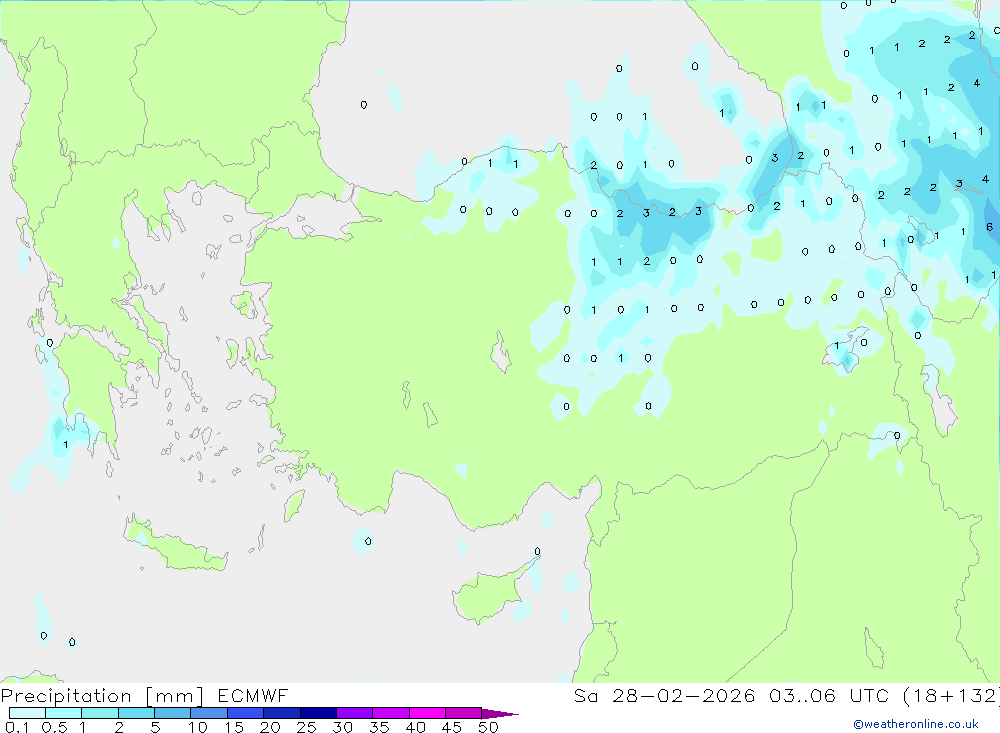Click the "0.1" legend tick label
The width and height of the screenshot is (1000, 733).
click(x=17, y=727)
